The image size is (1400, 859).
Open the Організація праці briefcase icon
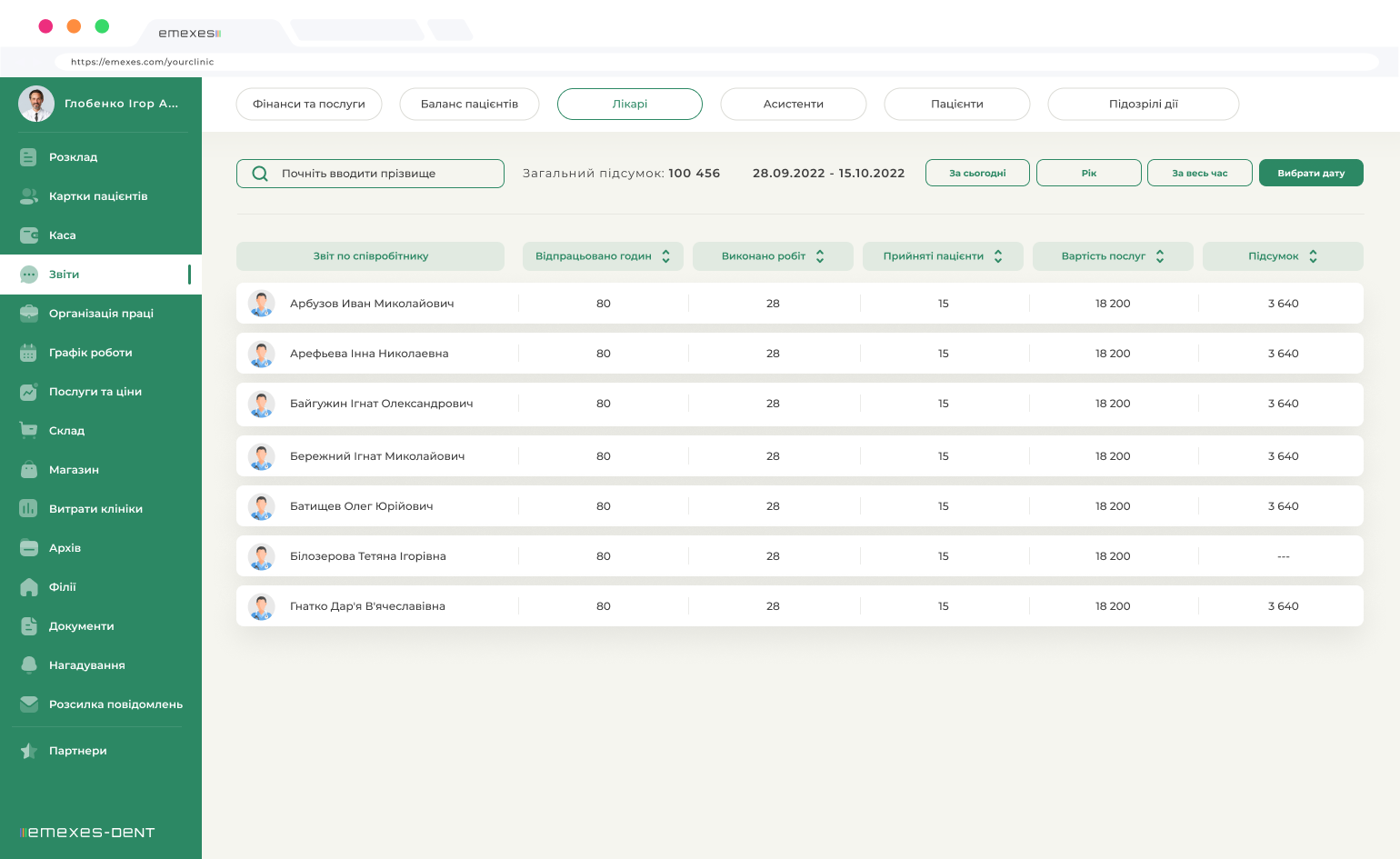[x=28, y=314]
